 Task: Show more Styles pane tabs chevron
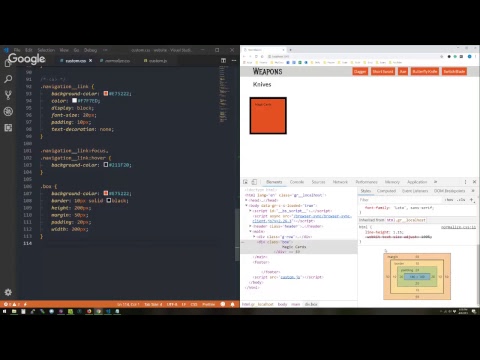point(473,191)
